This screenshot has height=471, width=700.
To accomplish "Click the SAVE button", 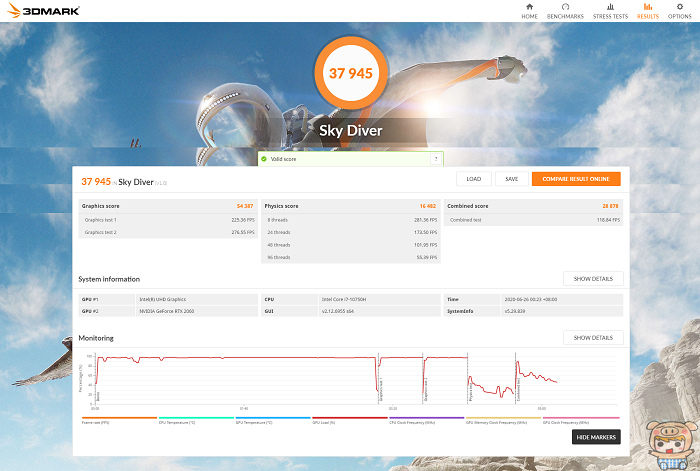I will [x=512, y=179].
